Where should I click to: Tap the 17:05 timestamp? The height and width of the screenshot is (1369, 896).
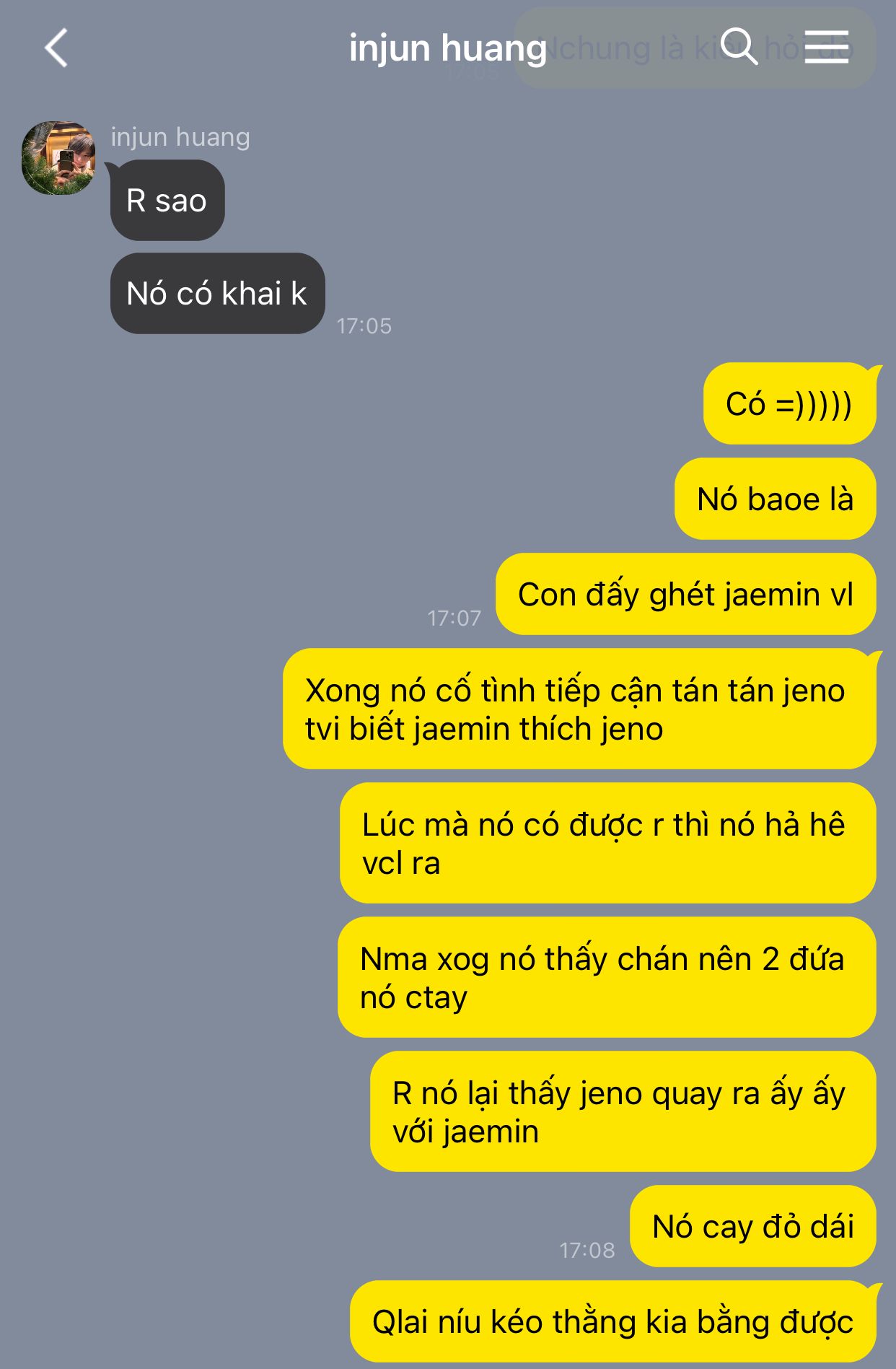coord(364,325)
